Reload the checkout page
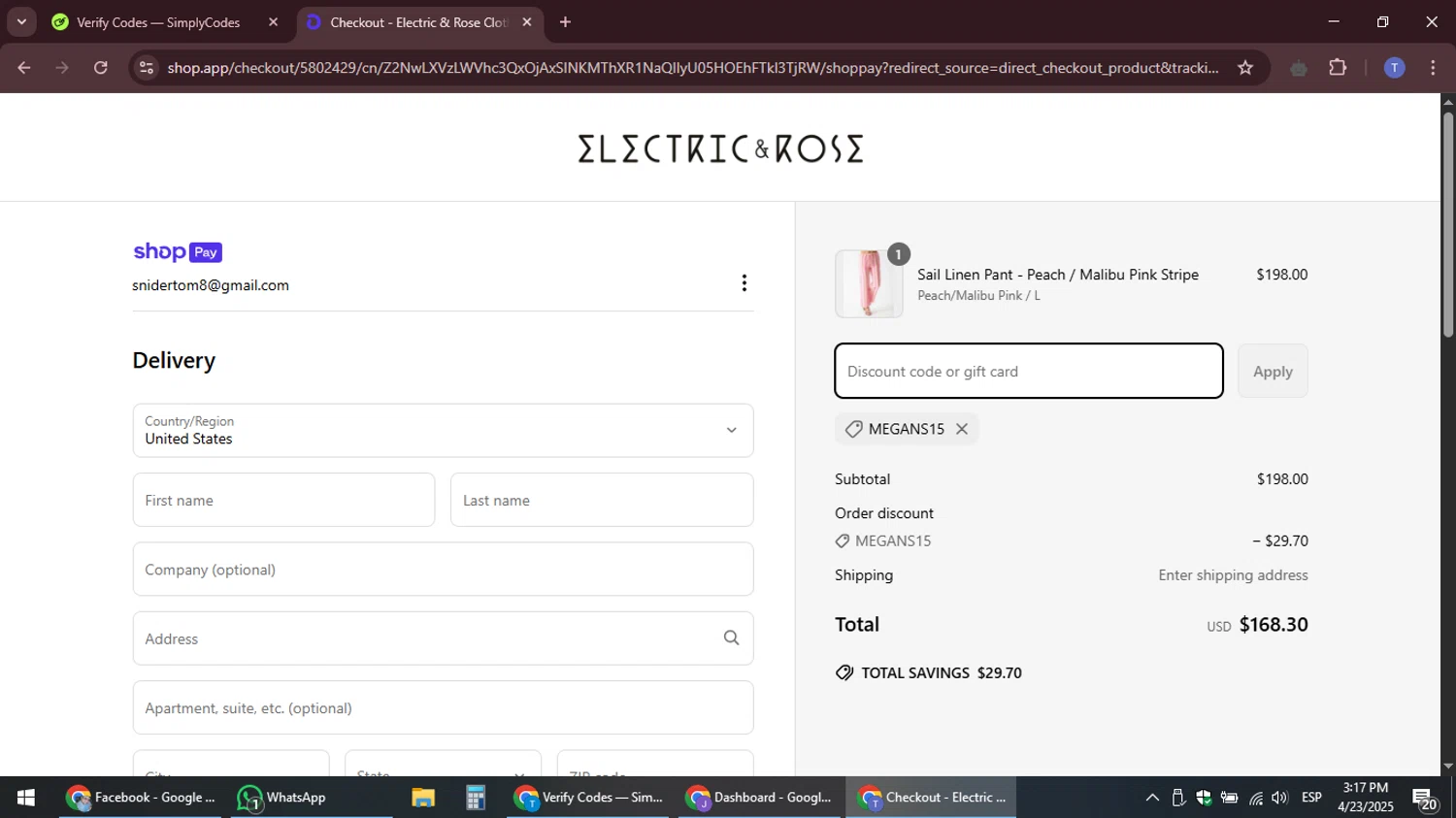Image resolution: width=1456 pixels, height=818 pixels. (x=101, y=68)
